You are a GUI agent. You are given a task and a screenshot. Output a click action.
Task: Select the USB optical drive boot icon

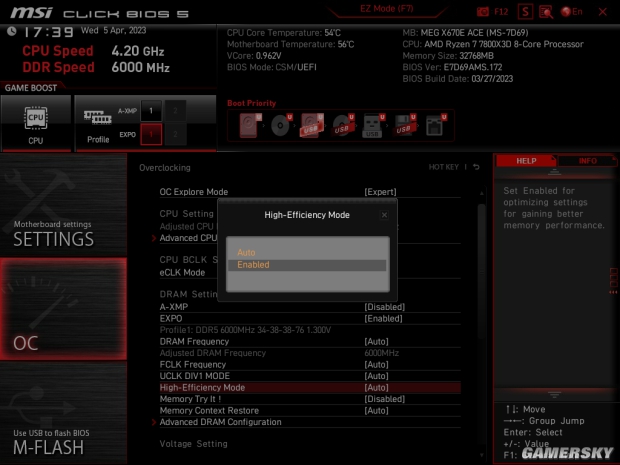(343, 125)
